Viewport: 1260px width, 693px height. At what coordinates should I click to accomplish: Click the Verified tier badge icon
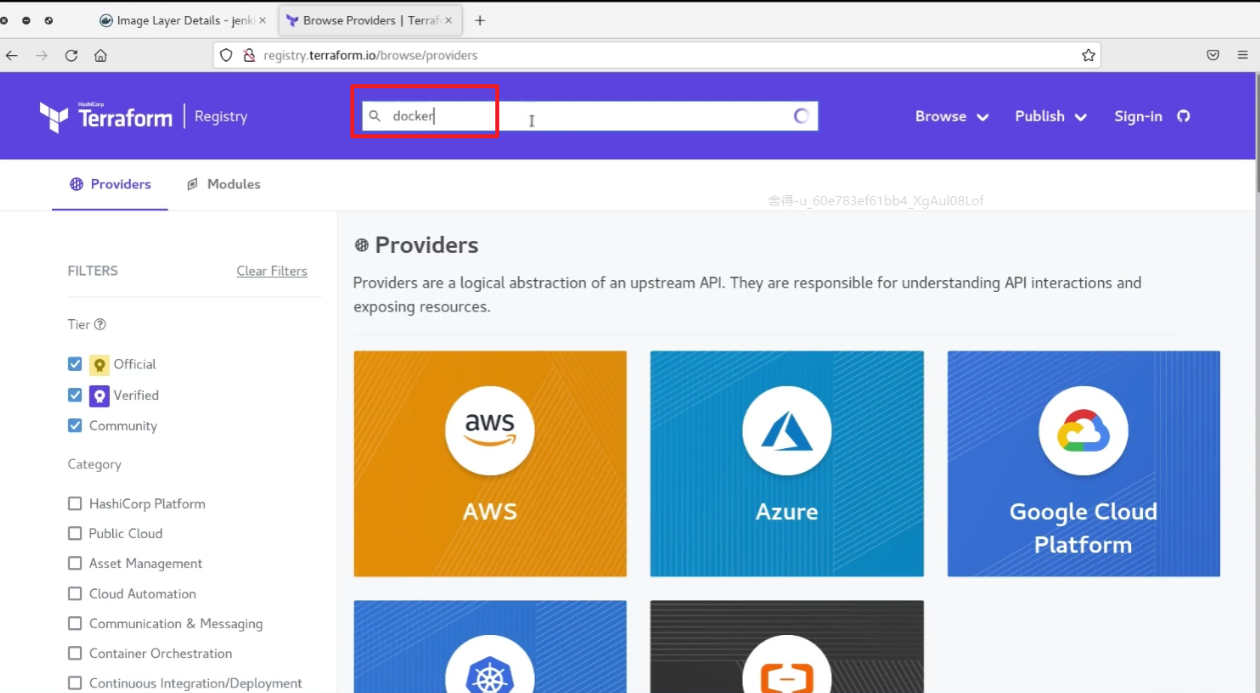(99, 395)
